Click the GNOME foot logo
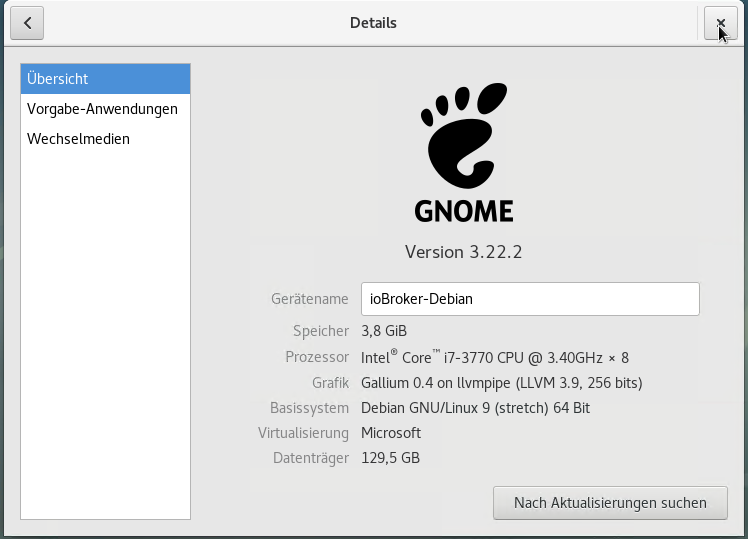The width and height of the screenshot is (748, 541). pyautogui.click(x=464, y=135)
